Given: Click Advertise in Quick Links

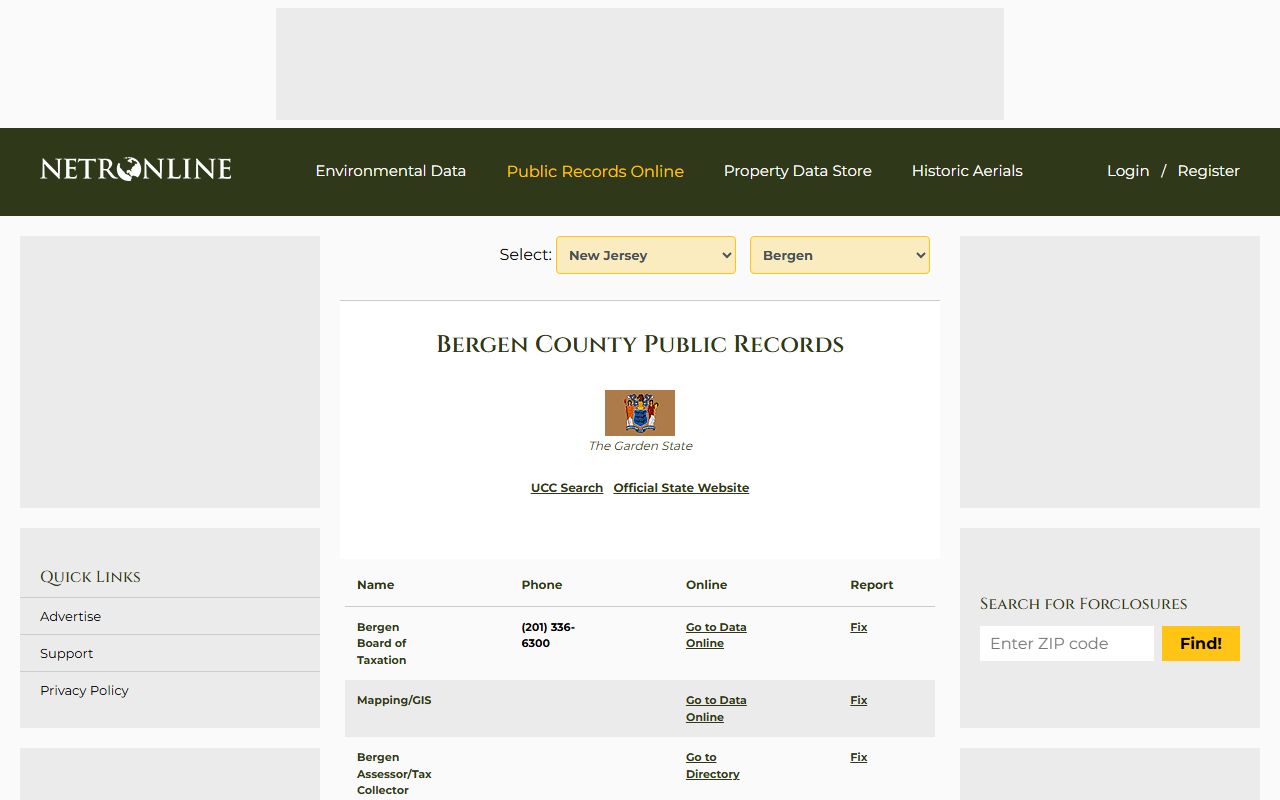Looking at the screenshot, I should click(71, 616).
